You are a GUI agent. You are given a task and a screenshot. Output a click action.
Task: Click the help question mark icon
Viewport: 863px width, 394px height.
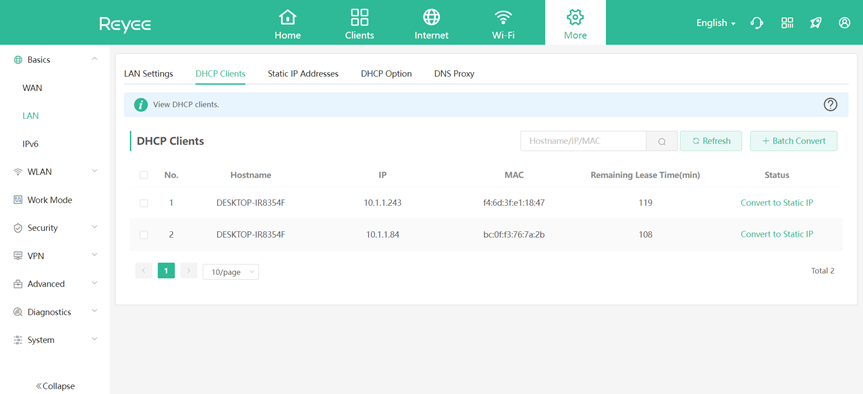pyautogui.click(x=830, y=105)
